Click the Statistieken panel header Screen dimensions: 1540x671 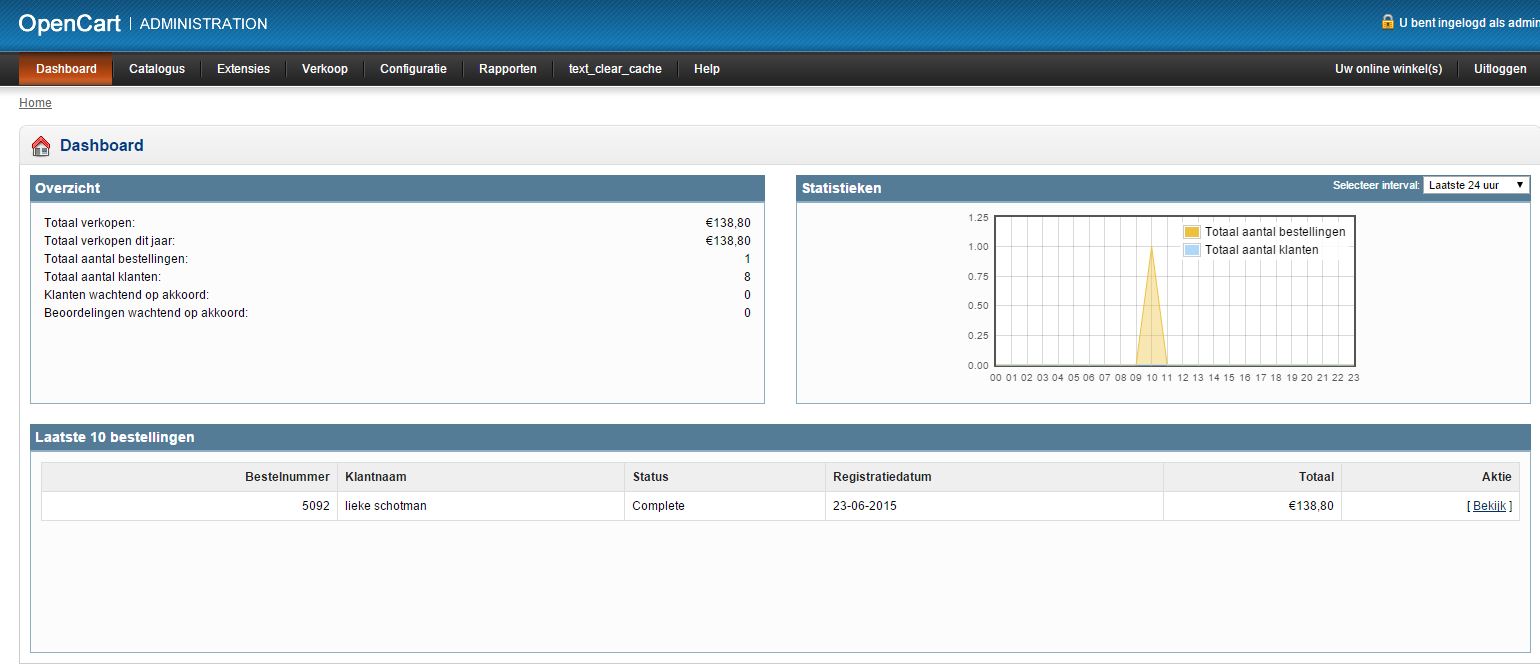1163,188
